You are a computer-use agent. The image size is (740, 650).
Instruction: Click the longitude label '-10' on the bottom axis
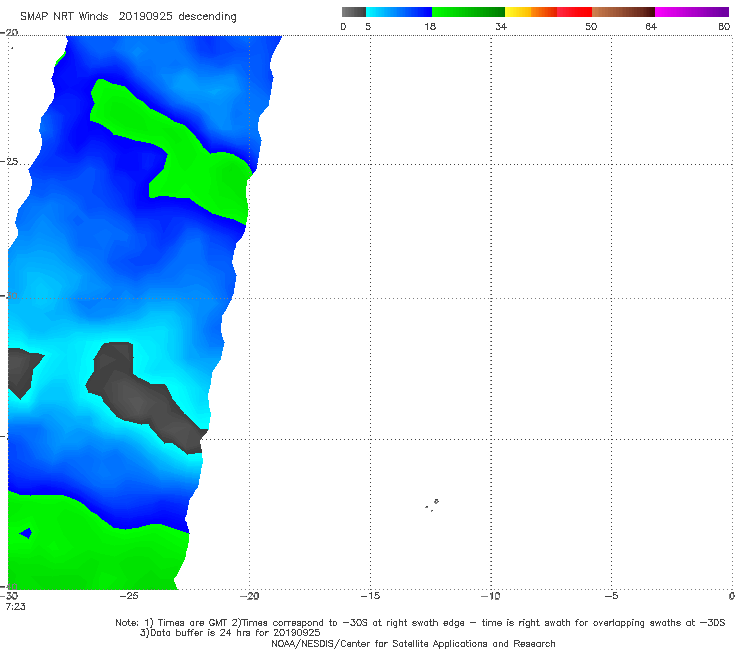(491, 596)
